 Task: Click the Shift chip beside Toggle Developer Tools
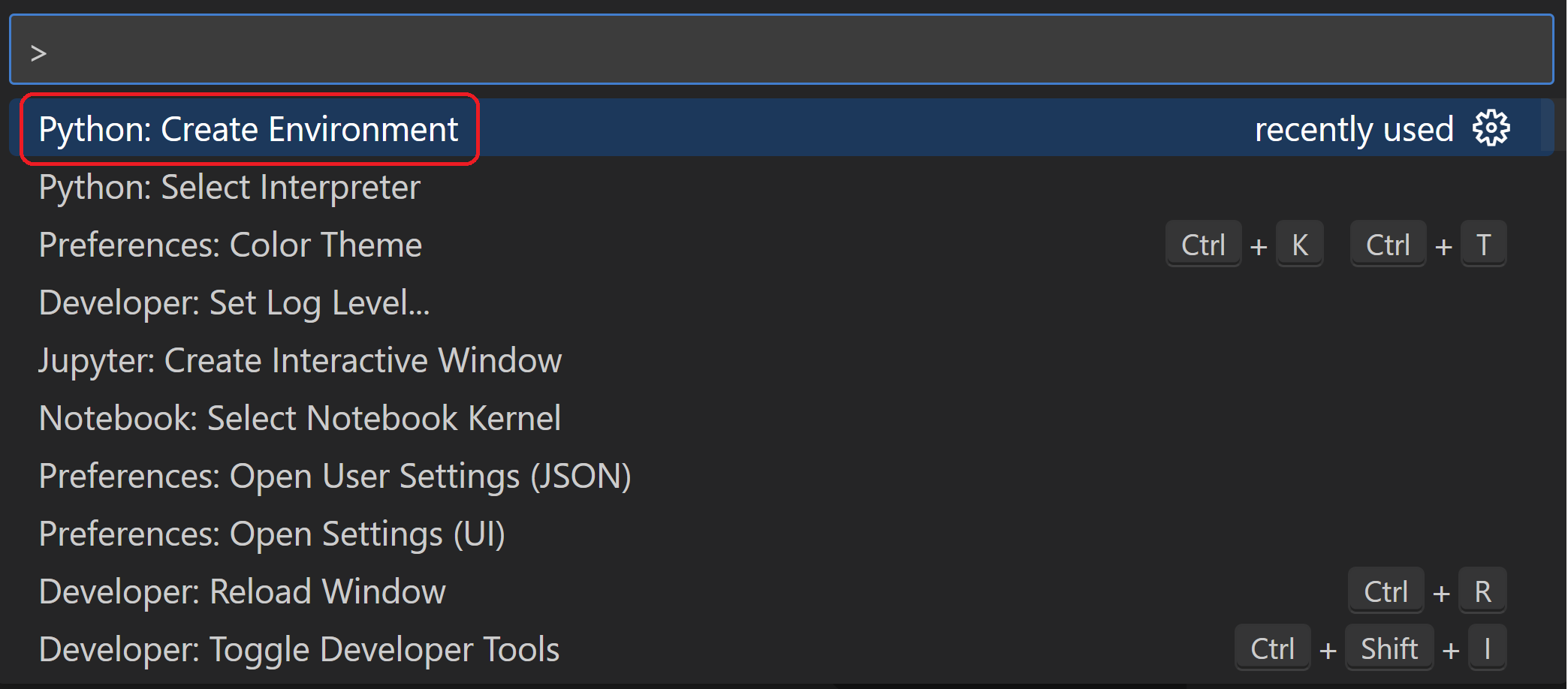click(x=1389, y=648)
